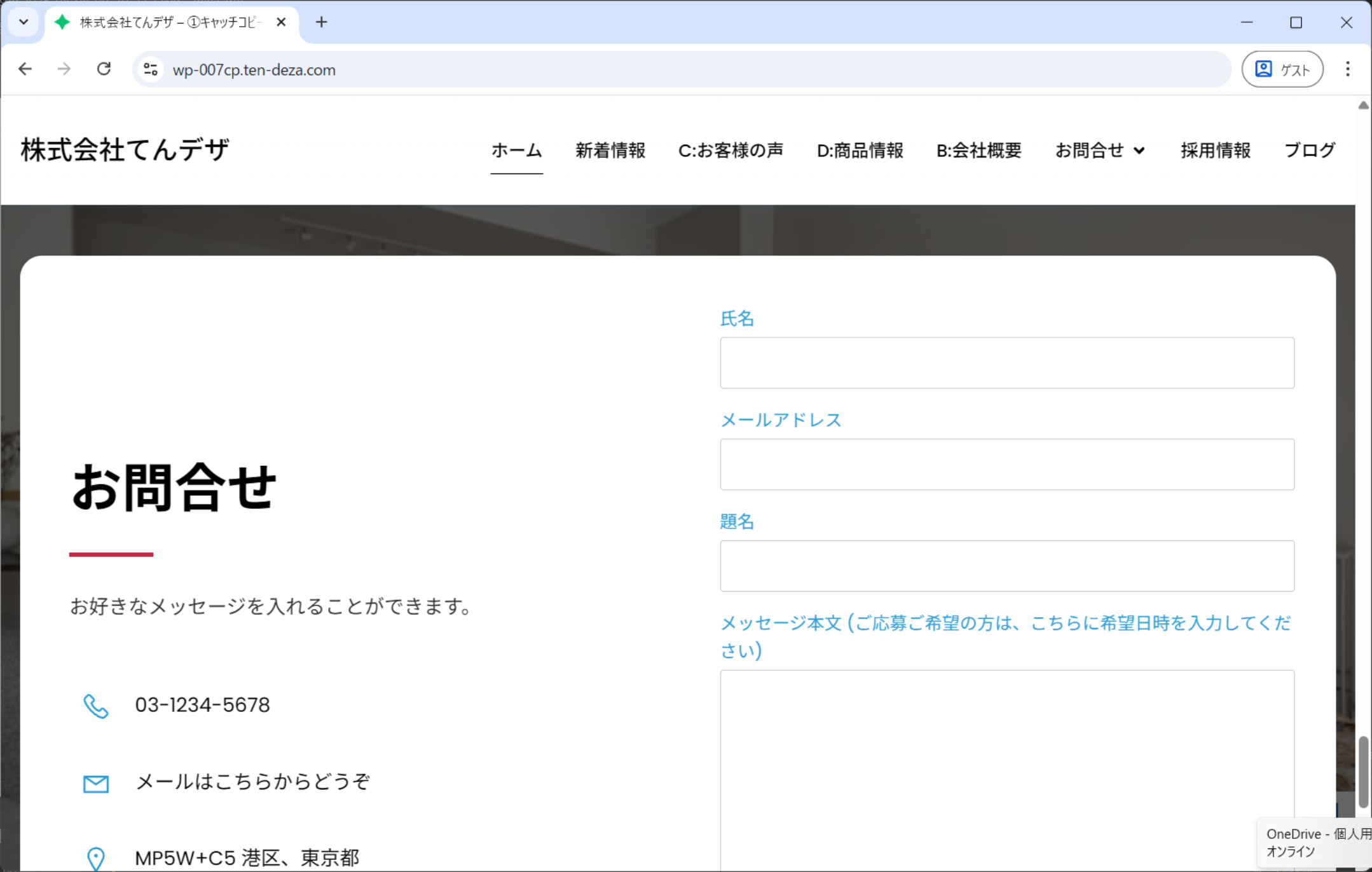Click the メールはこちらからどうぞ link

[x=252, y=781]
